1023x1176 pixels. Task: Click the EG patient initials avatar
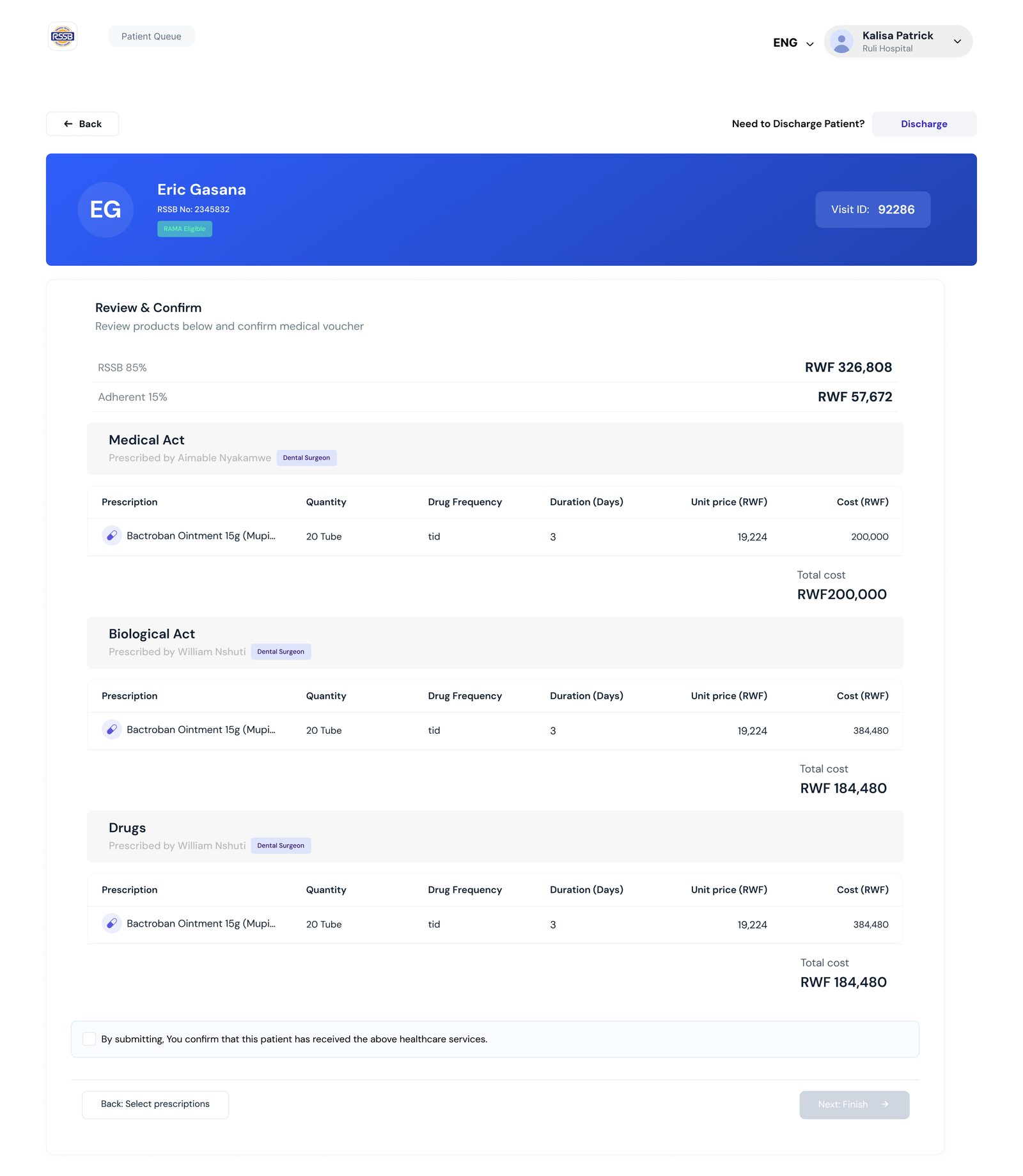105,210
